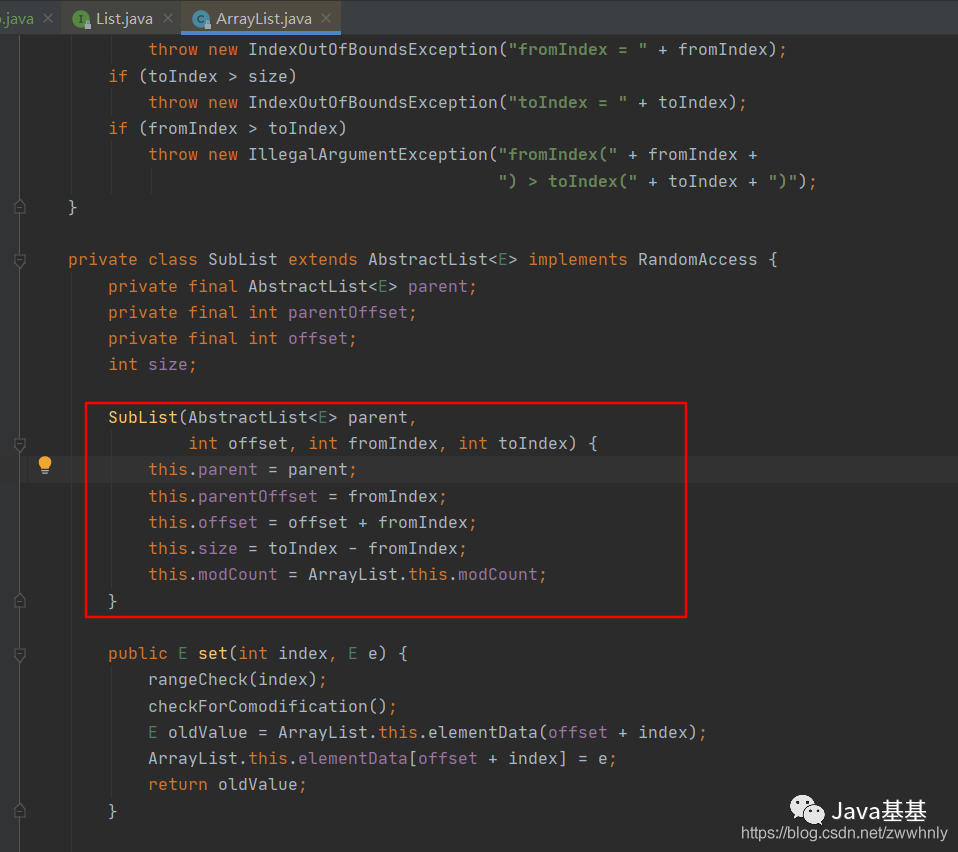Image resolution: width=958 pixels, height=852 pixels.
Task: Click the 'set' method name
Action: [213, 654]
